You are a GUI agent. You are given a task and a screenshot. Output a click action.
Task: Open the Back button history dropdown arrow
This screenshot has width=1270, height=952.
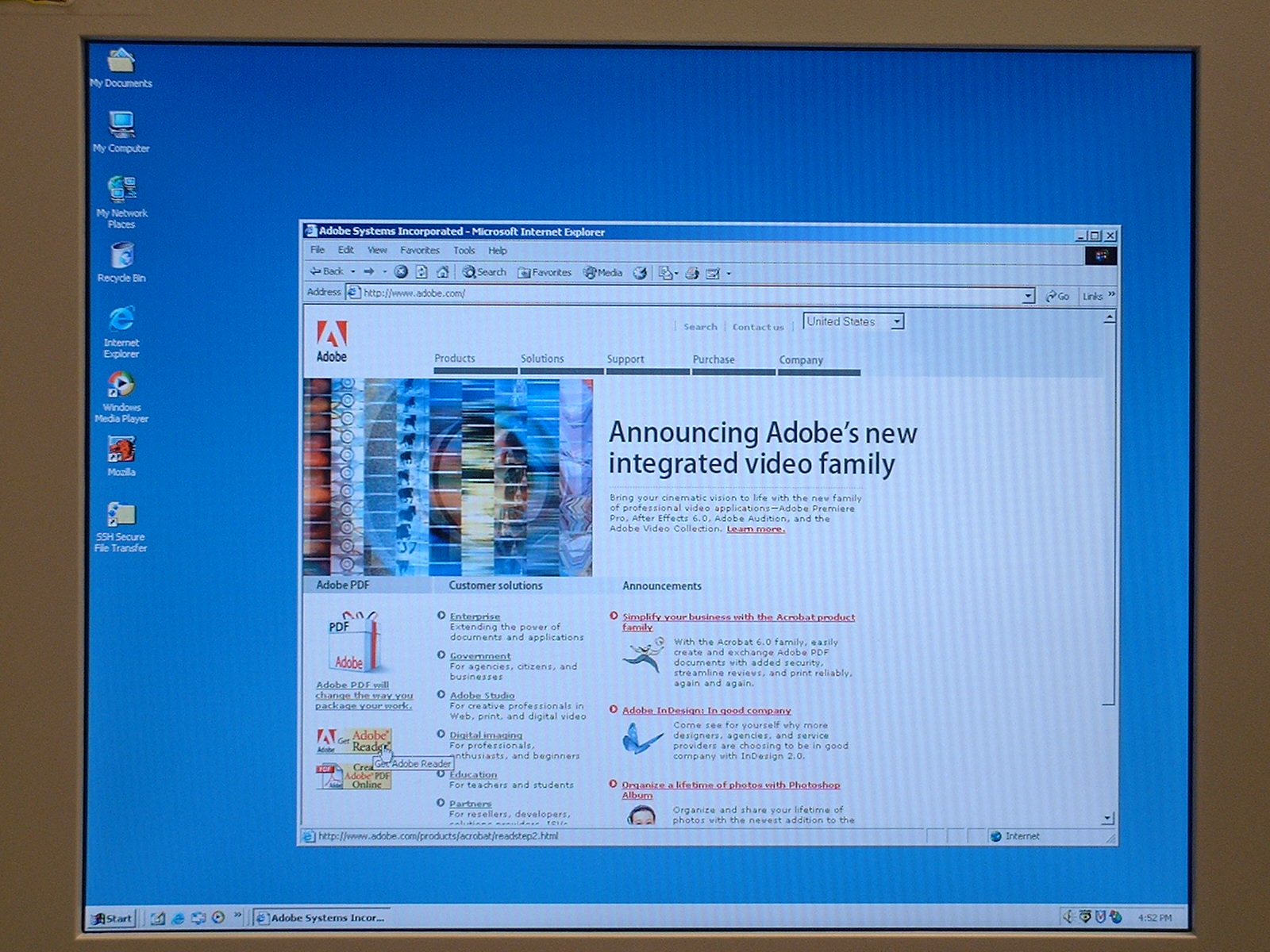pos(353,272)
